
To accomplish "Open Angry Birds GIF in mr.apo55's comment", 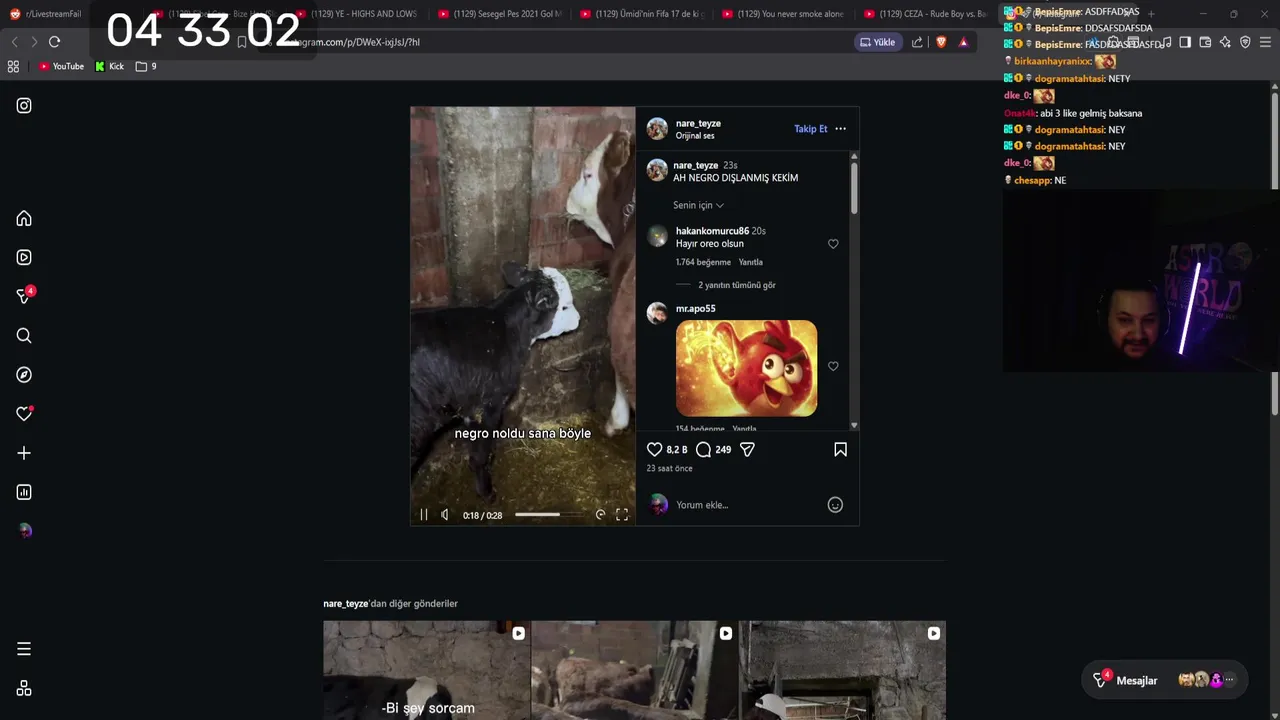I will click(746, 368).
